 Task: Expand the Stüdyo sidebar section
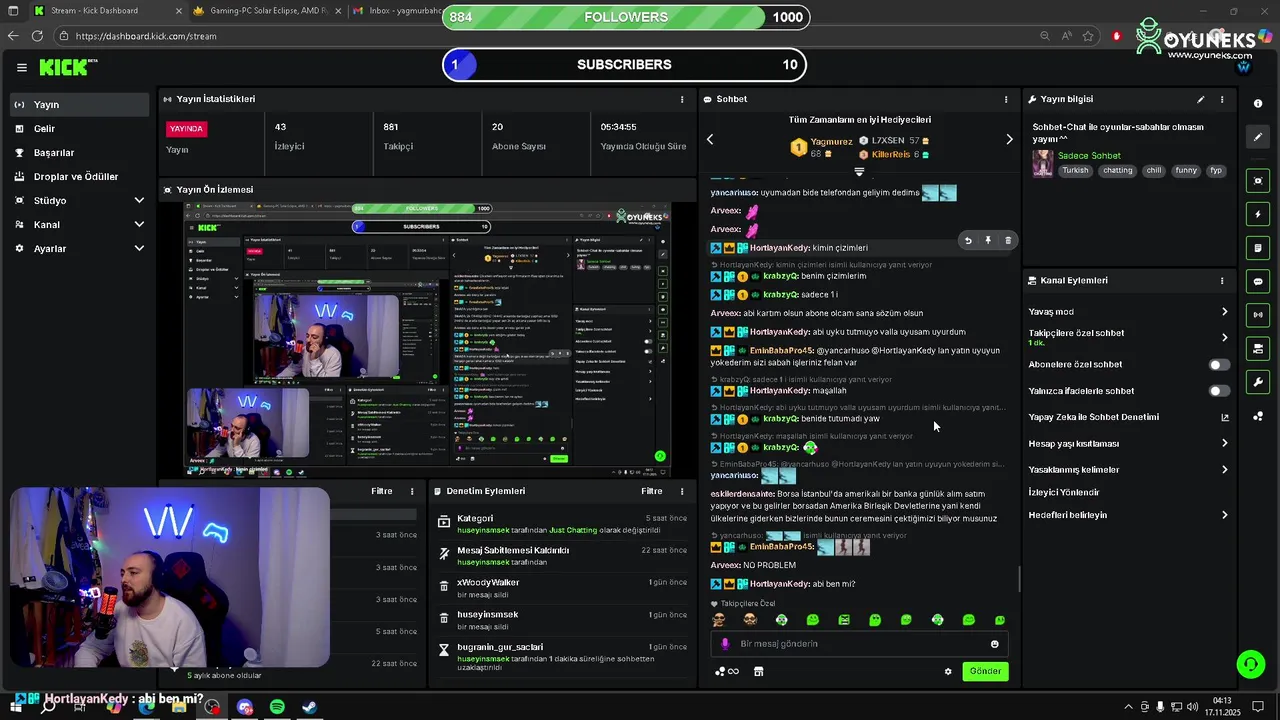80,200
